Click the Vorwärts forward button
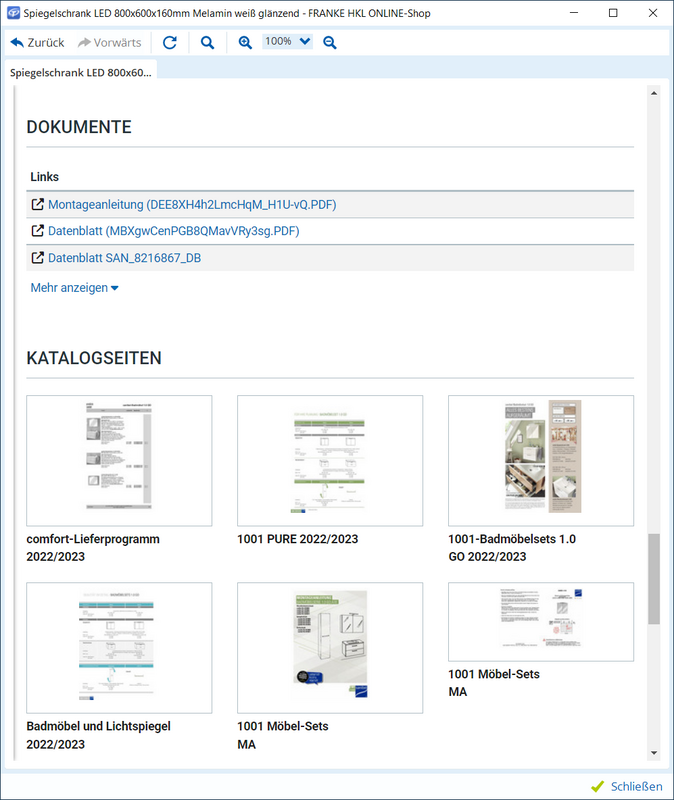The width and height of the screenshot is (674, 800). click(x=109, y=43)
